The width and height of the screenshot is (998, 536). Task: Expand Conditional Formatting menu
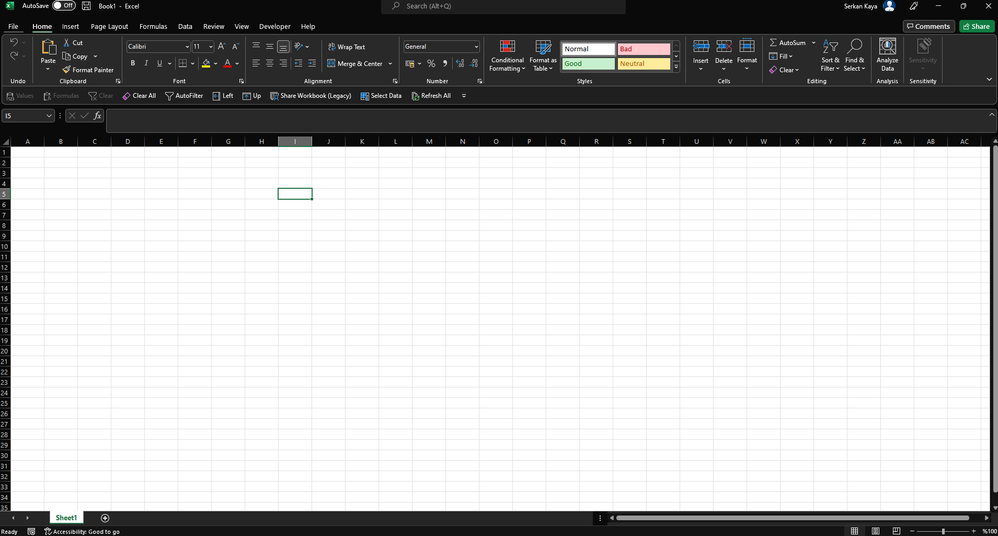tap(507, 55)
